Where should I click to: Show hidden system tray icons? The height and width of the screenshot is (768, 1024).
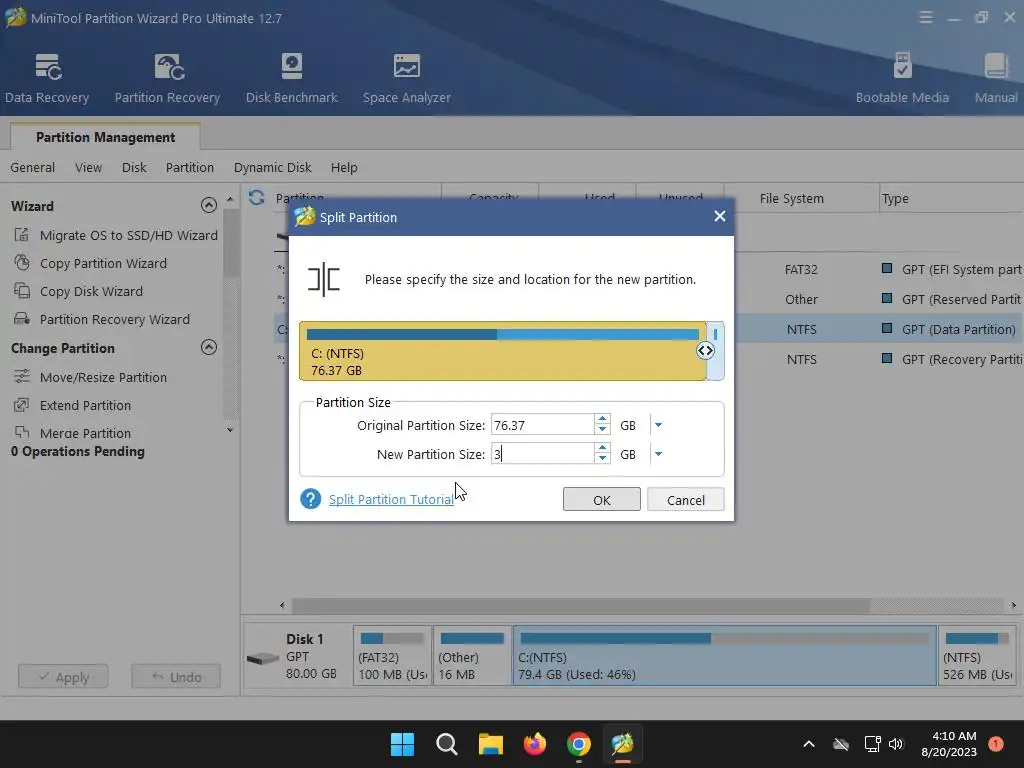point(808,744)
